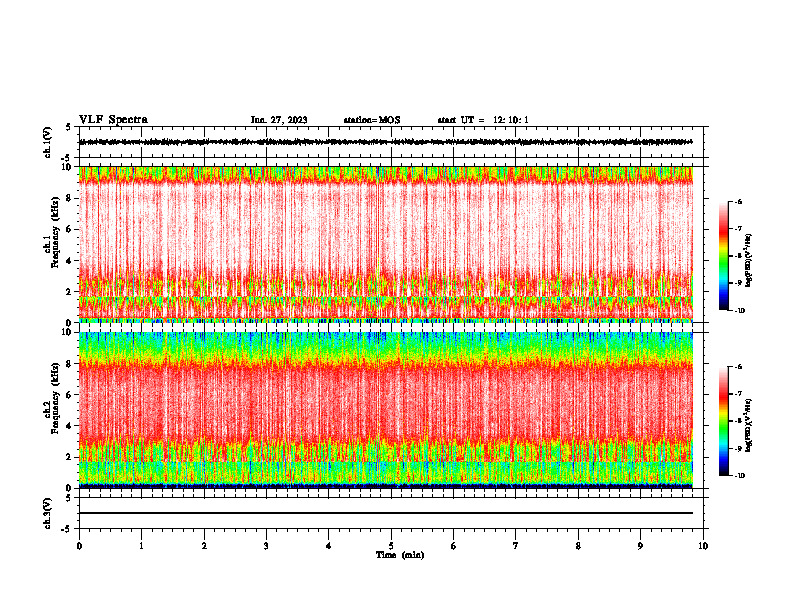Select the date text "Jan. 27, 2023"
The width and height of the screenshot is (792, 612).
point(279,120)
